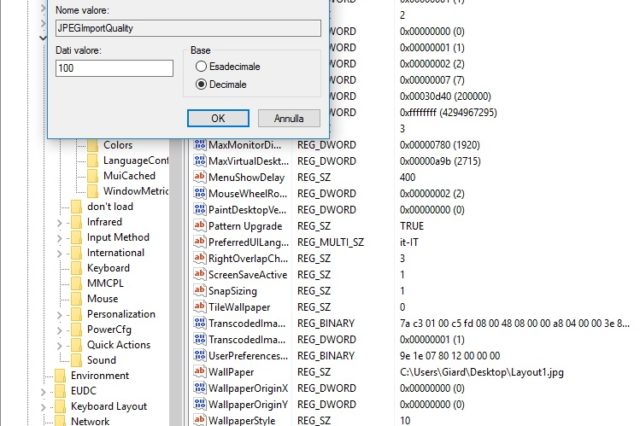Click the MuiCached folder icon
Viewport: 640px width, 426px height.
pos(93,176)
